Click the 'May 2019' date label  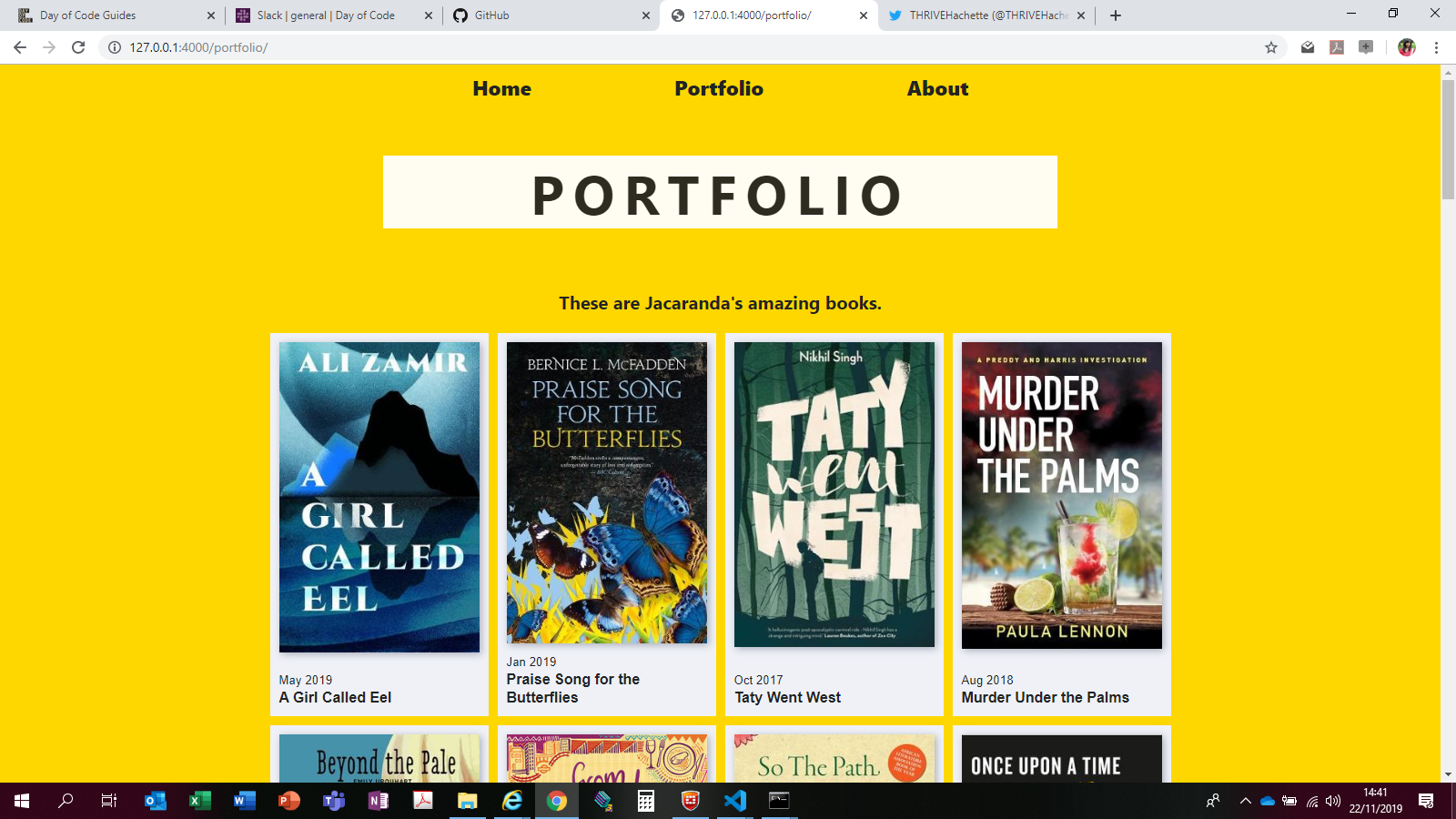[x=306, y=680]
